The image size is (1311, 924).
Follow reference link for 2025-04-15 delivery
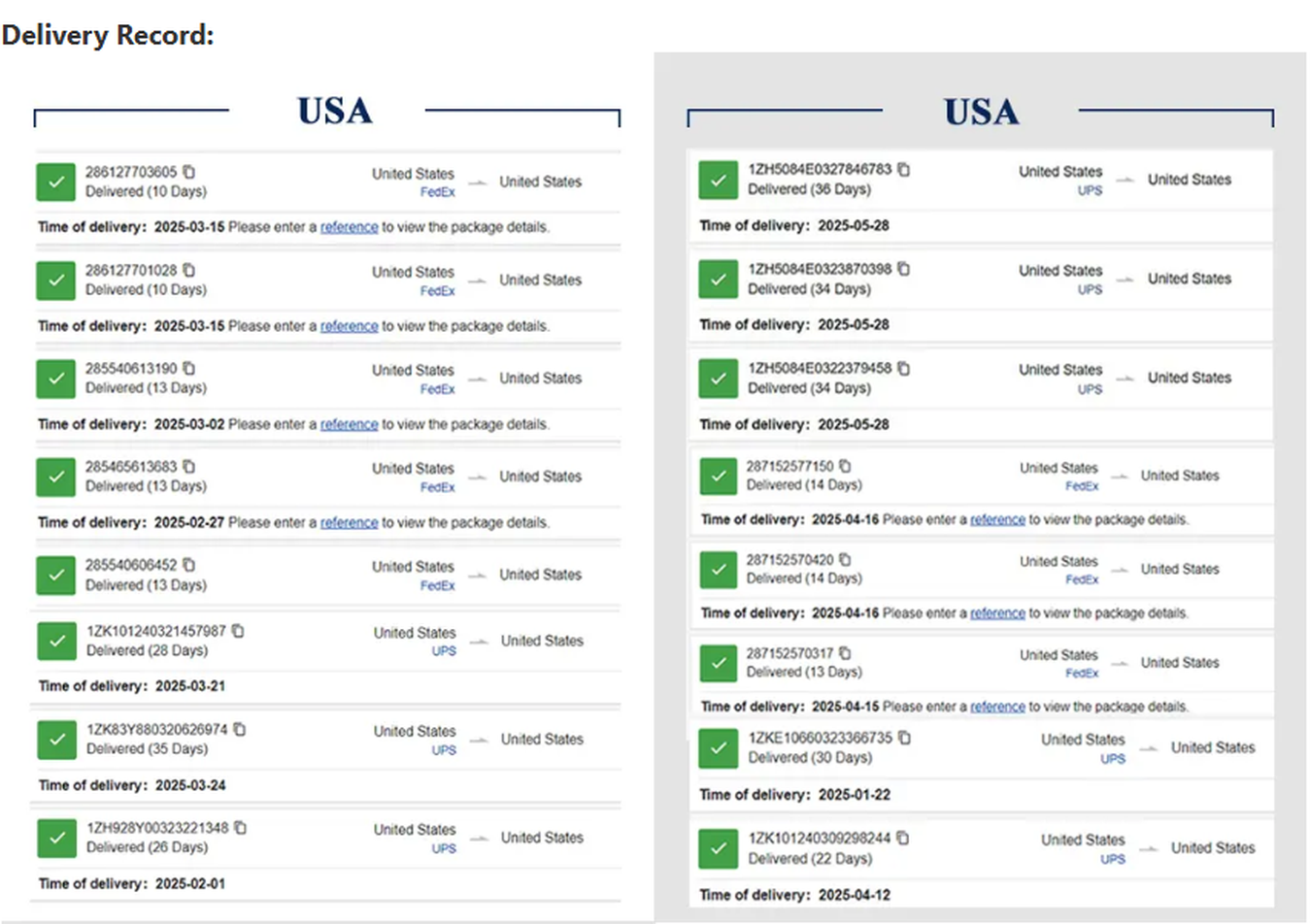tap(997, 707)
